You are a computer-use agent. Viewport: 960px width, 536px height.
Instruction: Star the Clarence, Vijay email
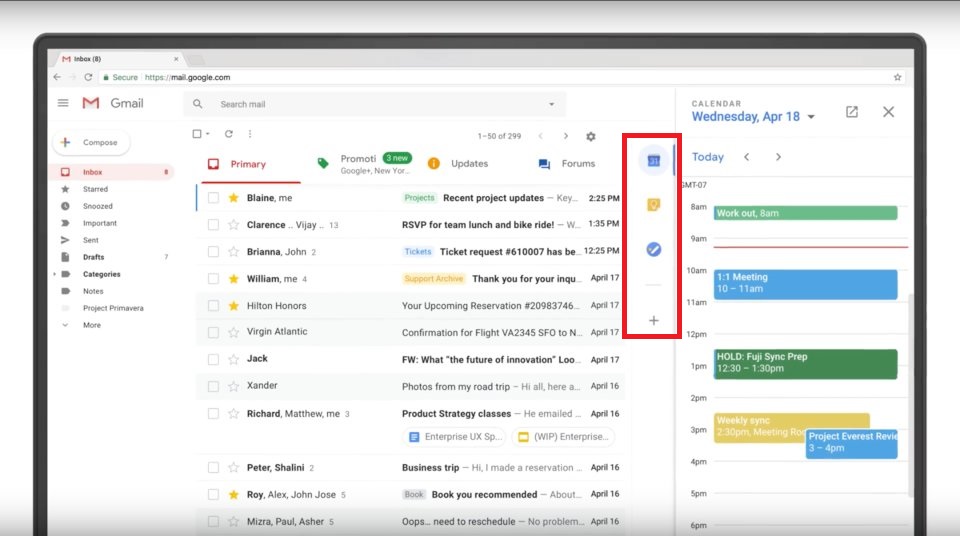[233, 225]
